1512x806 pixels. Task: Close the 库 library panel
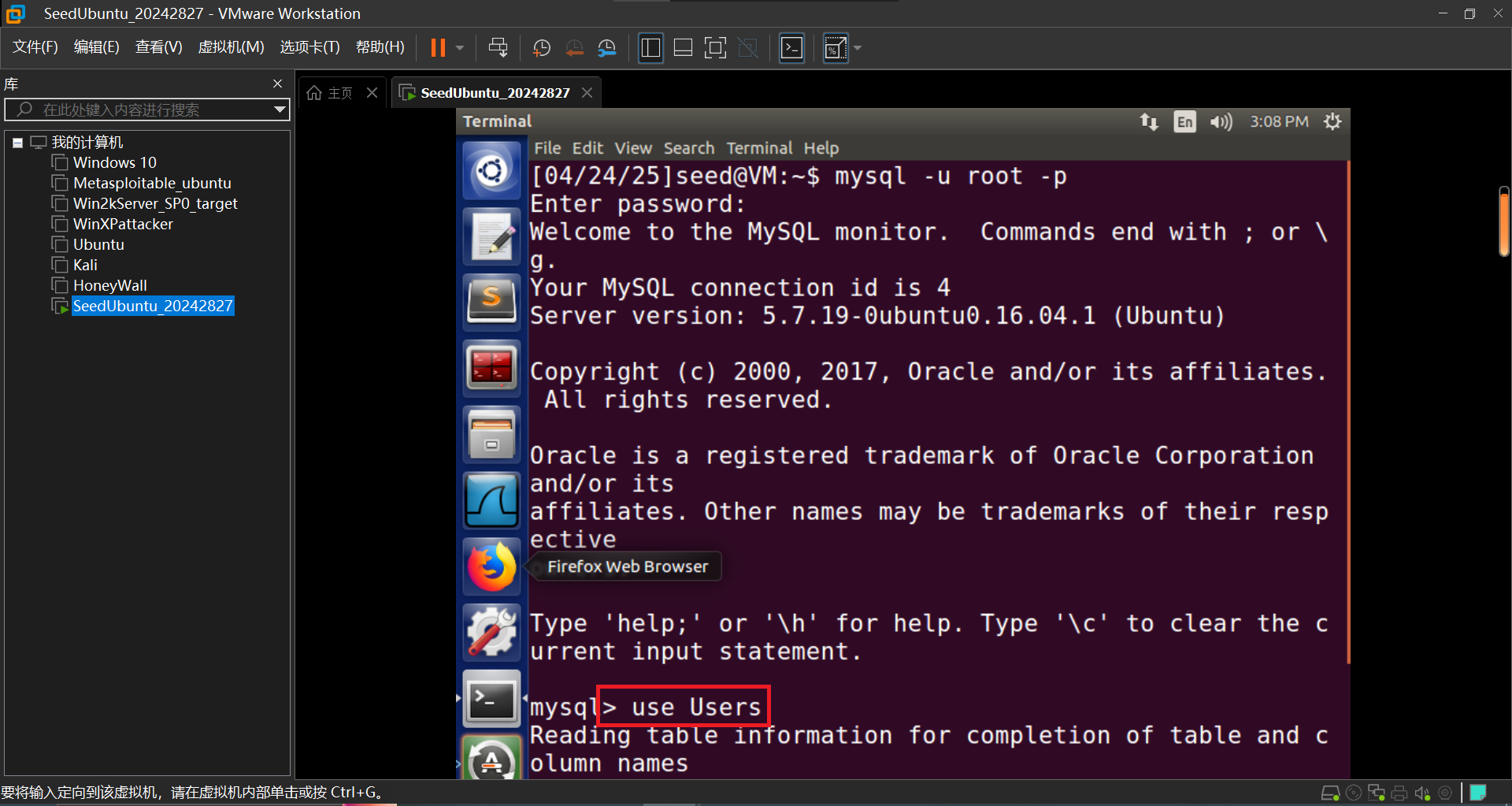(277, 84)
